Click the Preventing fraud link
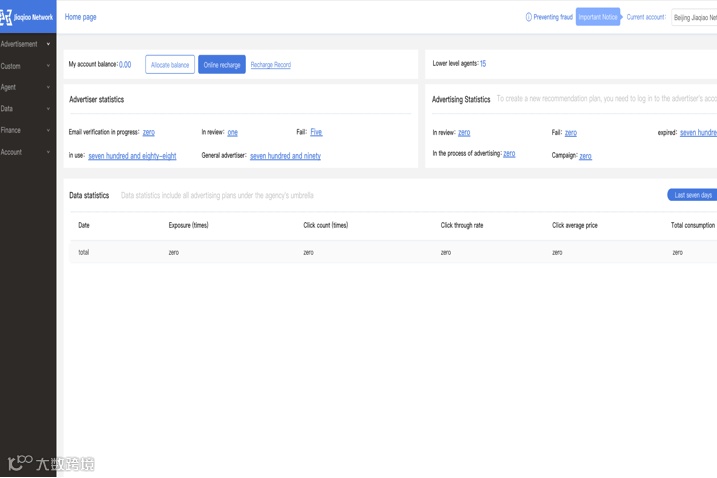This screenshot has height=478, width=717. [553, 17]
